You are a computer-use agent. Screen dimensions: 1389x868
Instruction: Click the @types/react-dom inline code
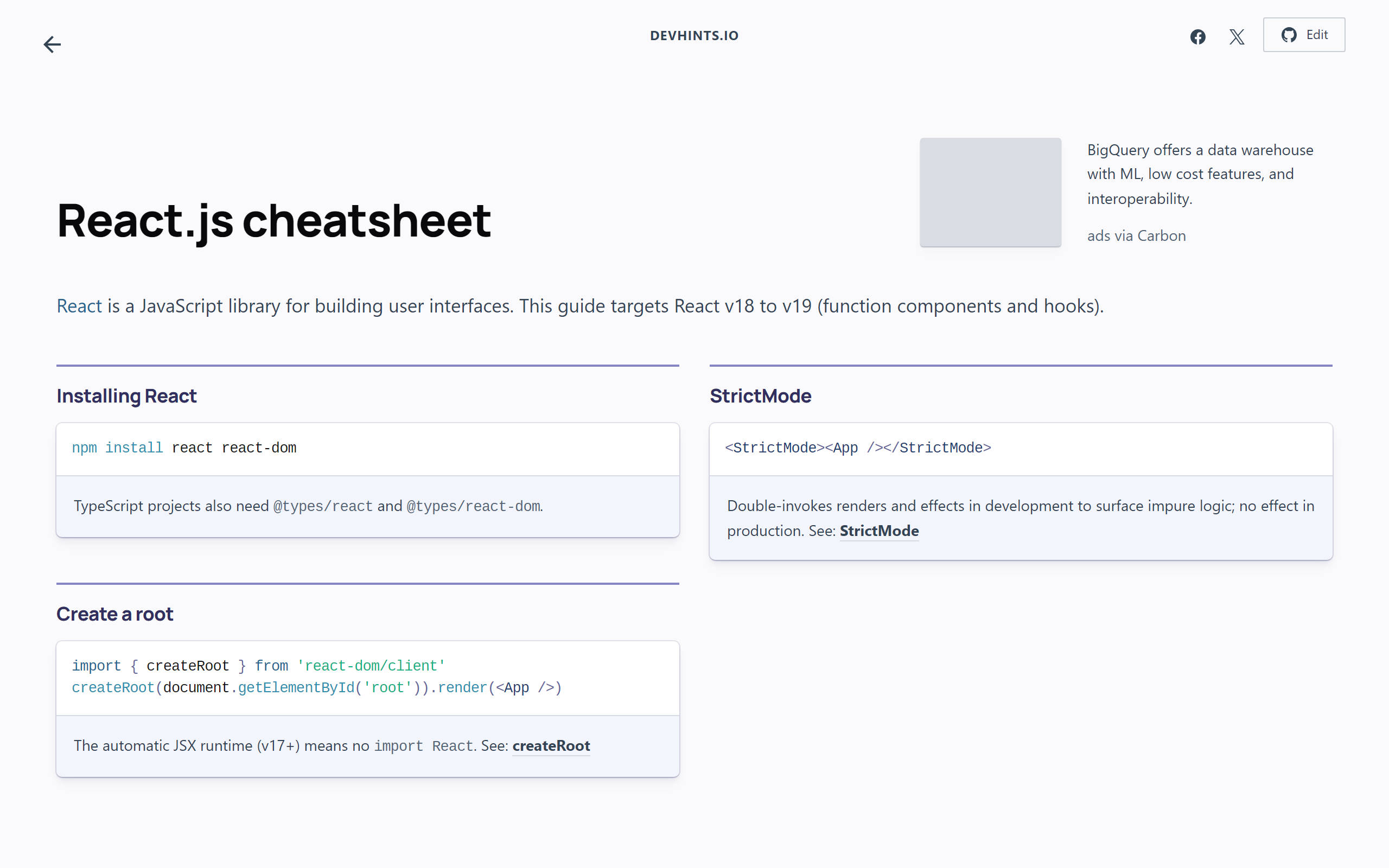coord(473,506)
